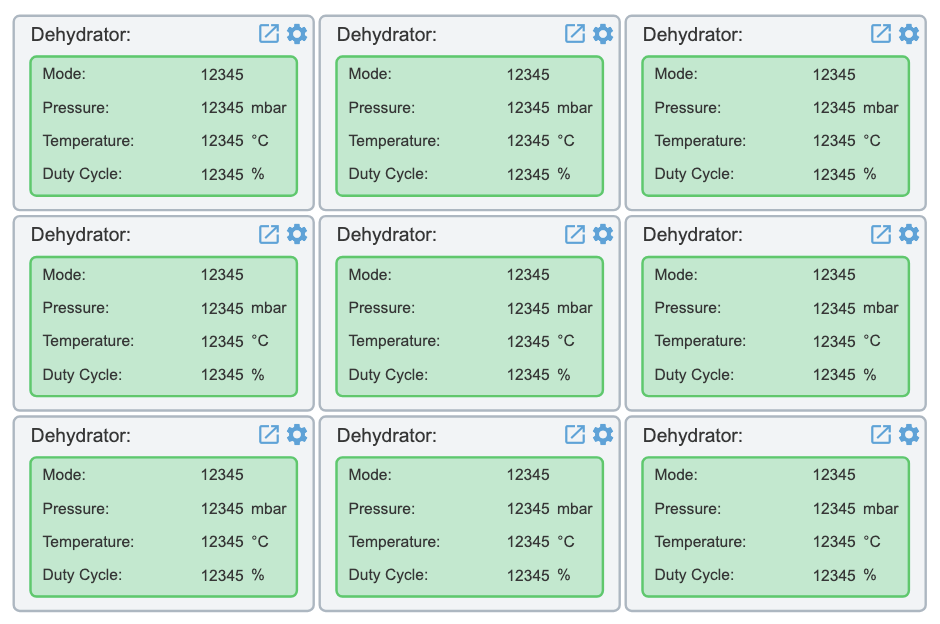
Task: Open gear settings on middle-right Dehydrator
Action: [909, 234]
